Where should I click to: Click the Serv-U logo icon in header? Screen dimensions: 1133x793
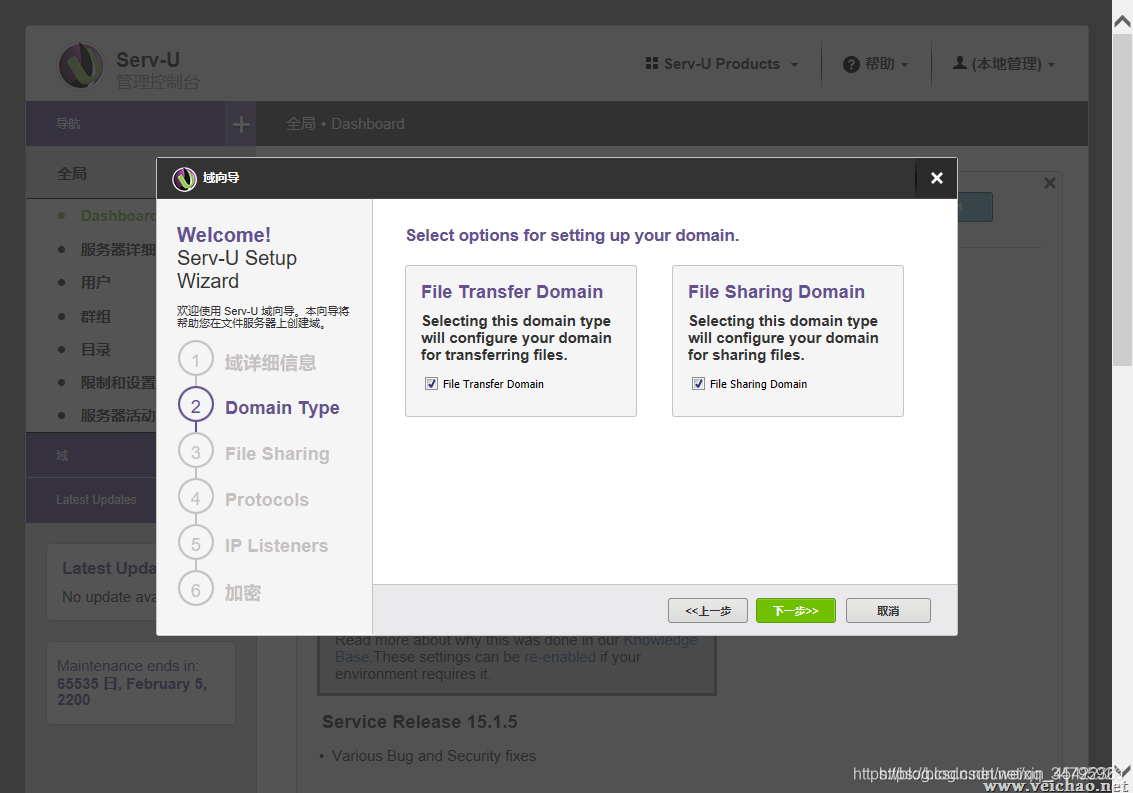81,66
